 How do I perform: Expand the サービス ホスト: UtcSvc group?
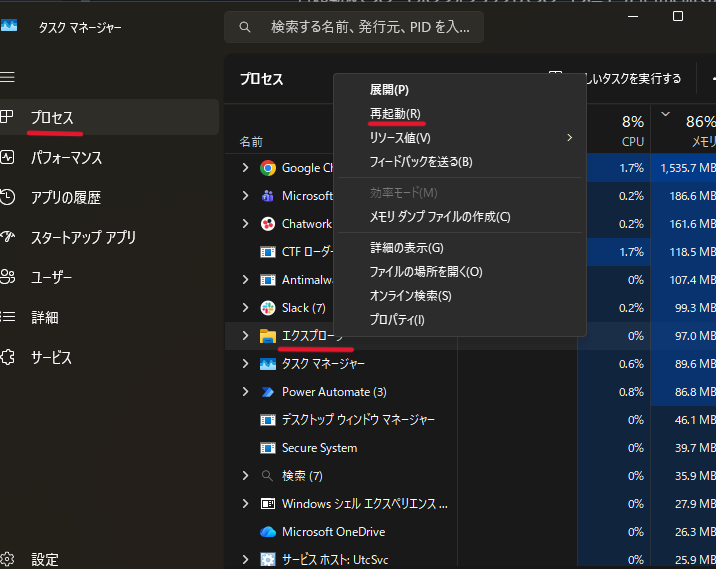pos(245,559)
